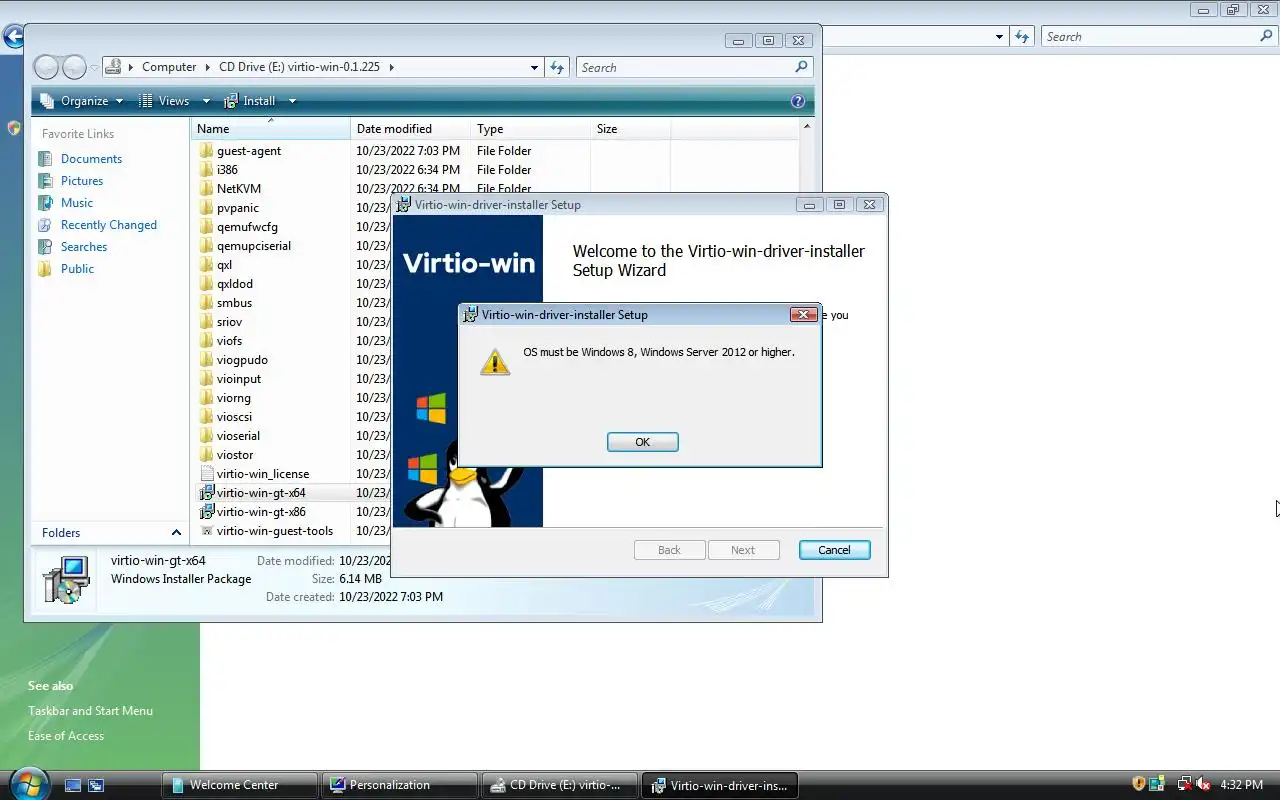
Task: Open Documents favorite link
Action: point(91,159)
